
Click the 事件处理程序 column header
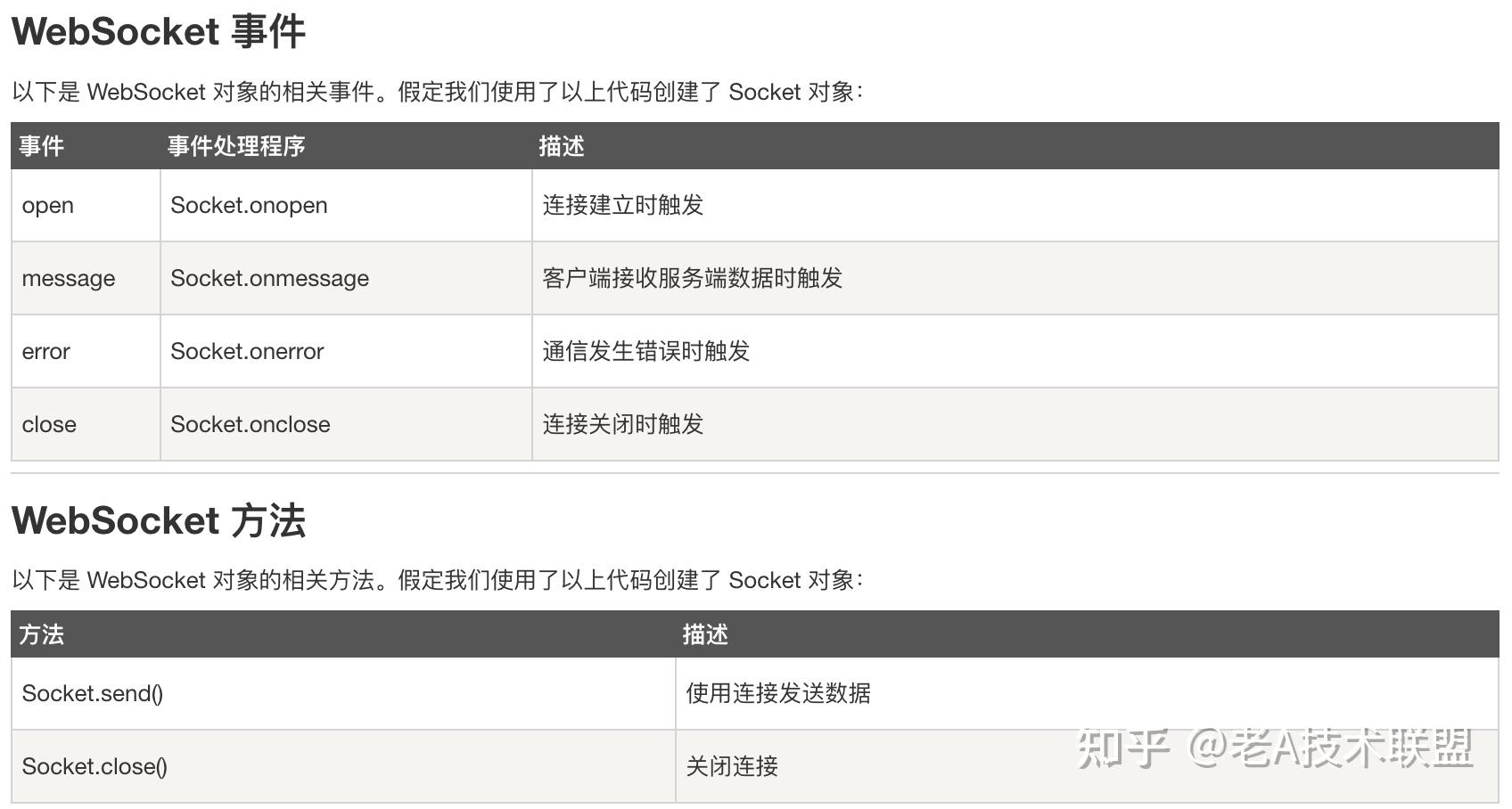236,146
